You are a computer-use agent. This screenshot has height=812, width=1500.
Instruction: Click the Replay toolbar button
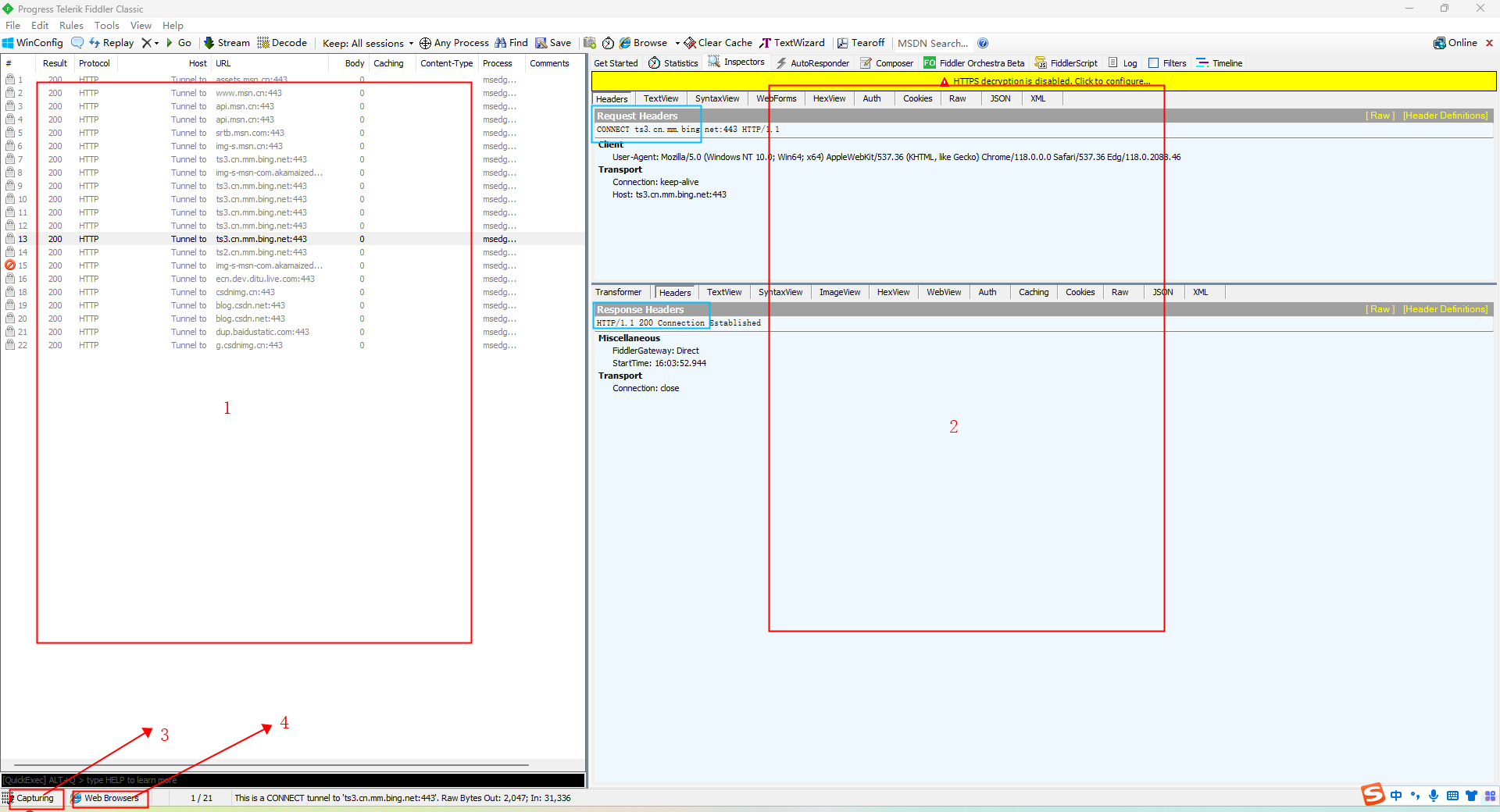pos(111,43)
